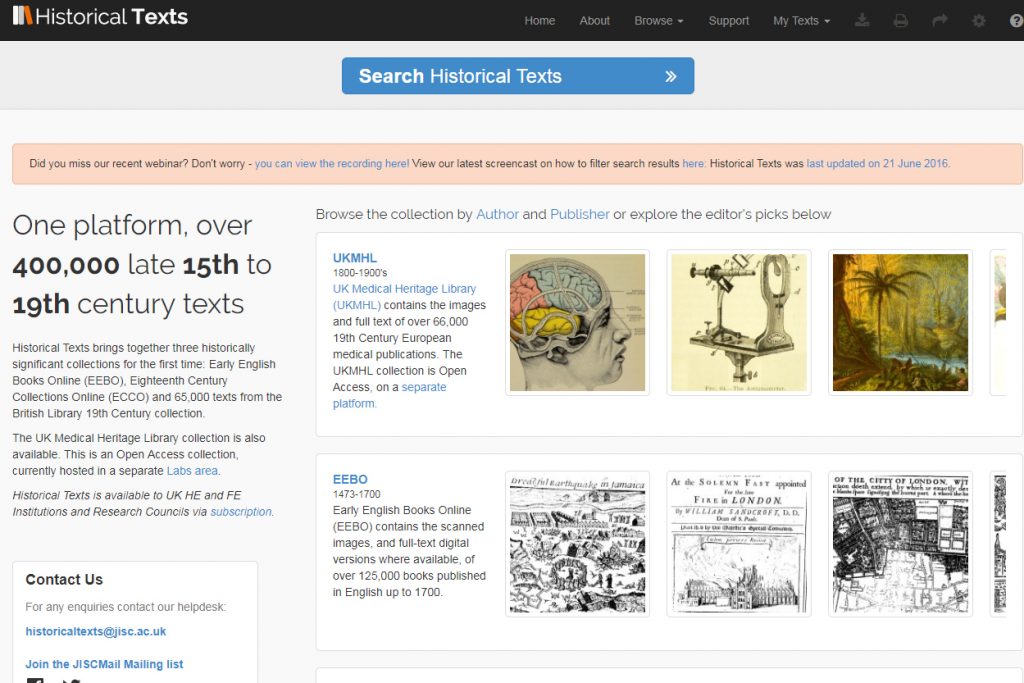The image size is (1024, 683).
Task: Click the Historical Texts logo
Action: tap(100, 17)
